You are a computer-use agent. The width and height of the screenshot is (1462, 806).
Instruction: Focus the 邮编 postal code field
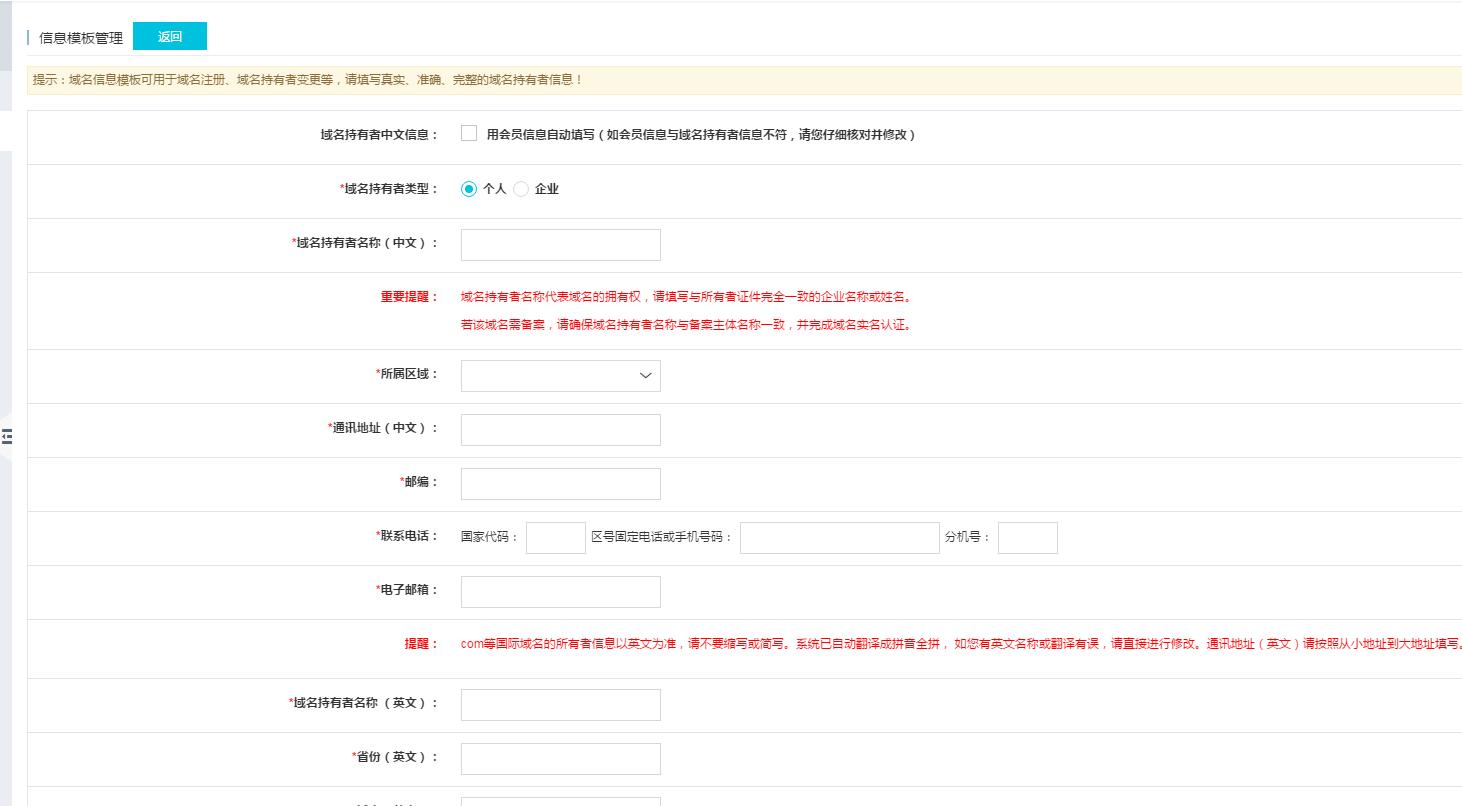pyautogui.click(x=560, y=483)
